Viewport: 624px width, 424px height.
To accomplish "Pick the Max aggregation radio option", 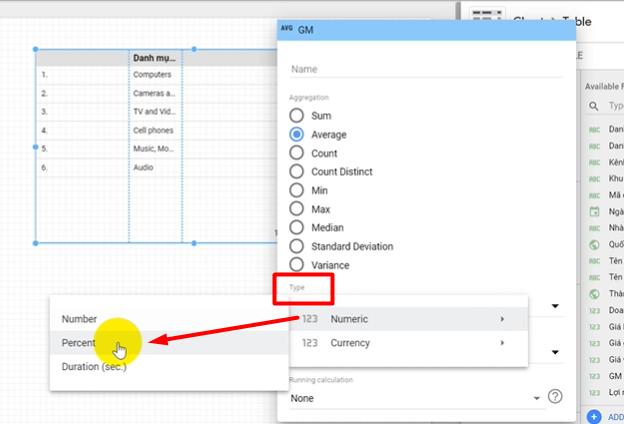I will click(296, 209).
